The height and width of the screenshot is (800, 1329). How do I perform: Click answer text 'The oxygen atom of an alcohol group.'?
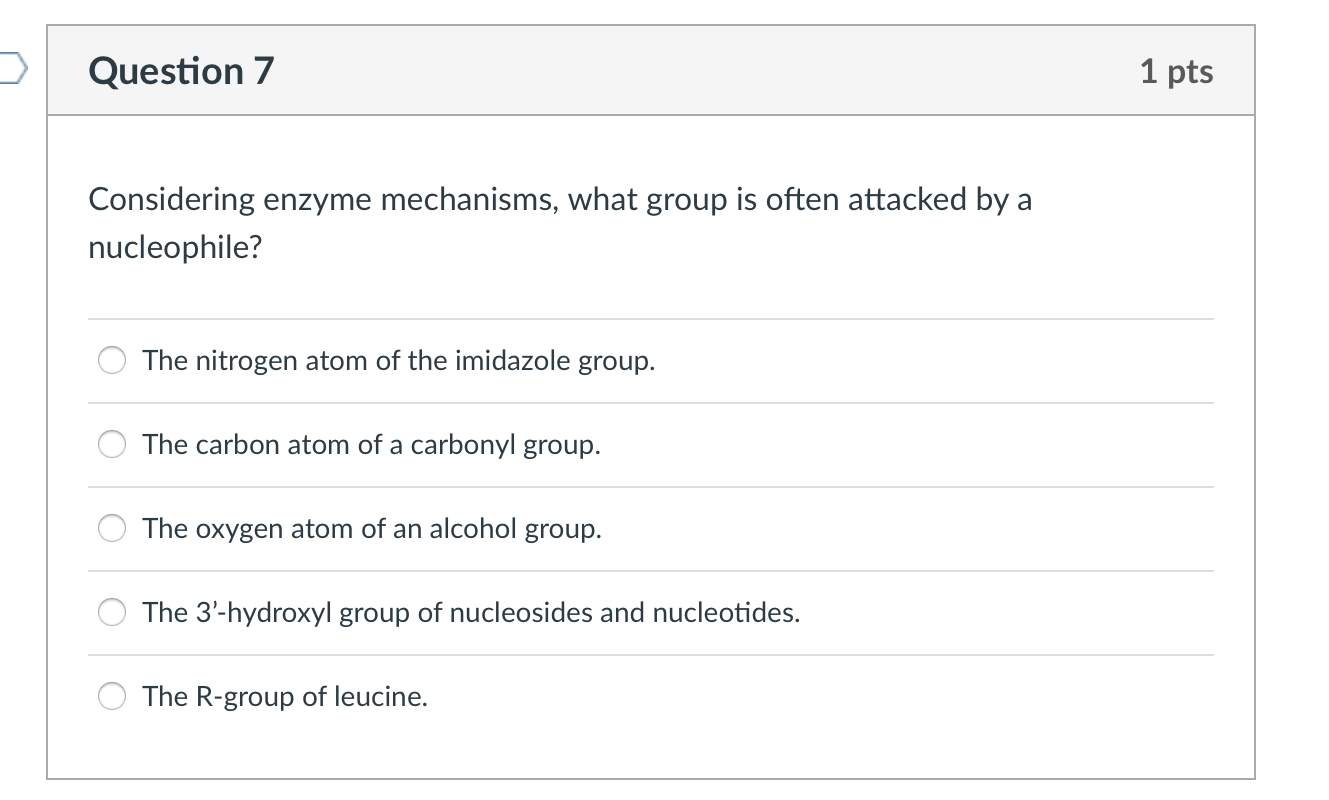[371, 528]
